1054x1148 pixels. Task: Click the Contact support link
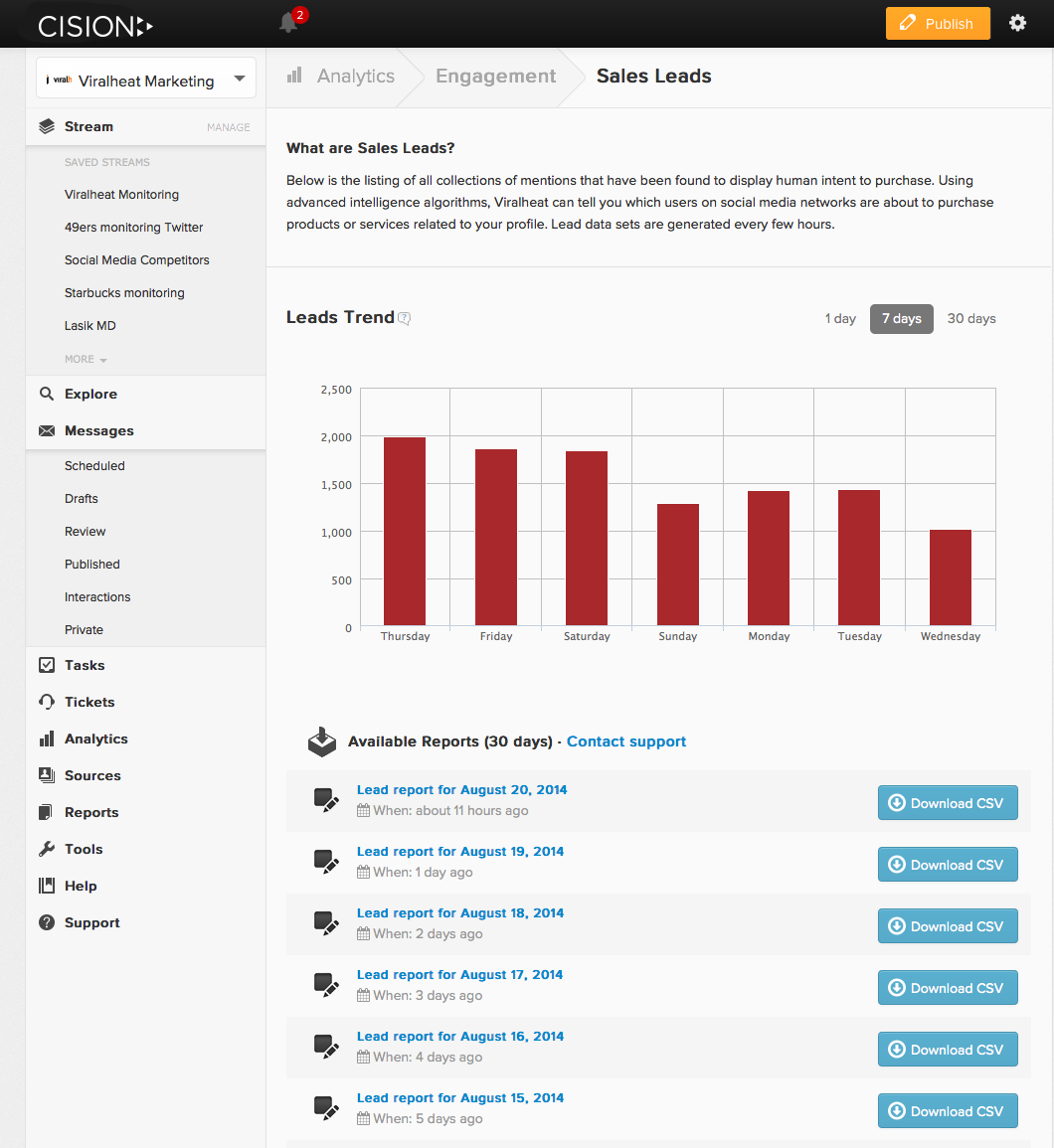coord(626,741)
